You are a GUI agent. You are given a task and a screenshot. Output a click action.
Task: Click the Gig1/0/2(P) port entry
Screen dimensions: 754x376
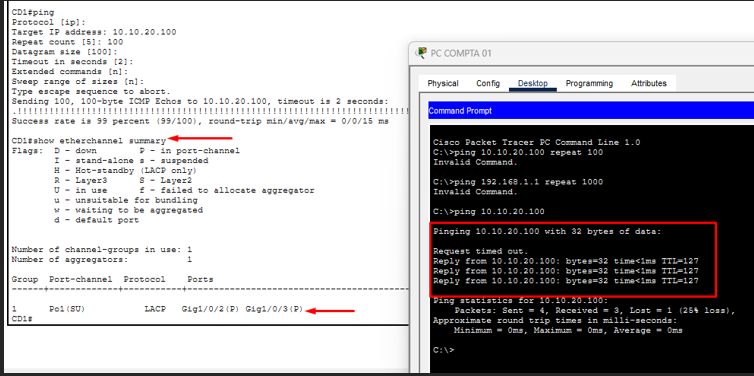pyautogui.click(x=210, y=309)
